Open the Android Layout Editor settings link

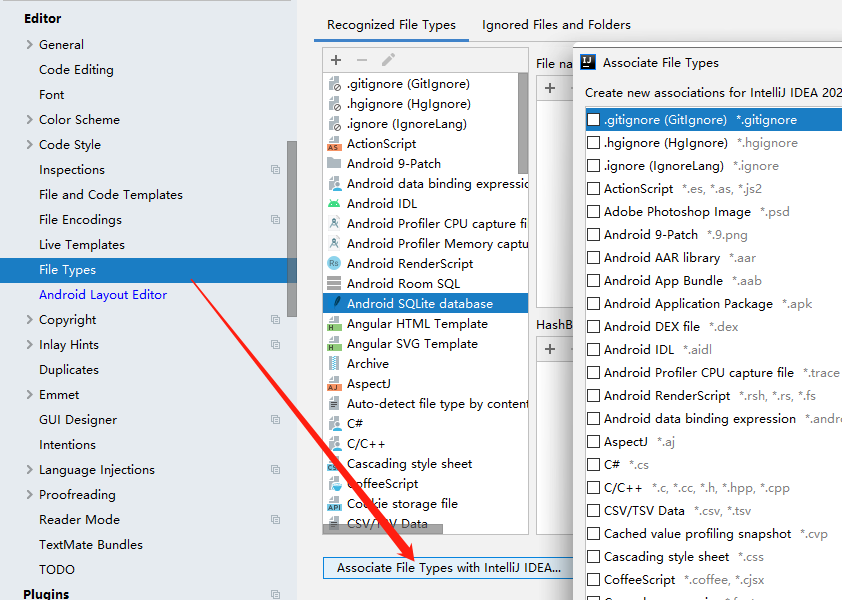click(x=103, y=294)
